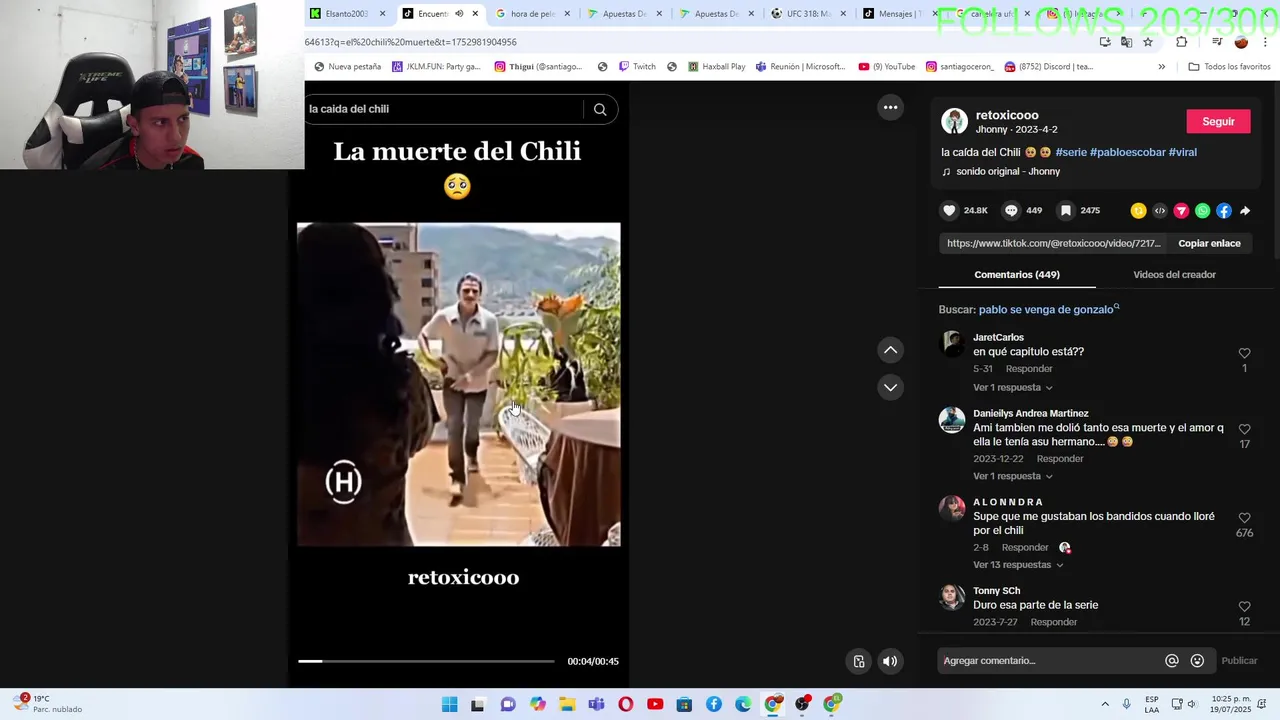The width and height of the screenshot is (1280, 720).
Task: Save video with the bookmark icon
Action: (1066, 210)
